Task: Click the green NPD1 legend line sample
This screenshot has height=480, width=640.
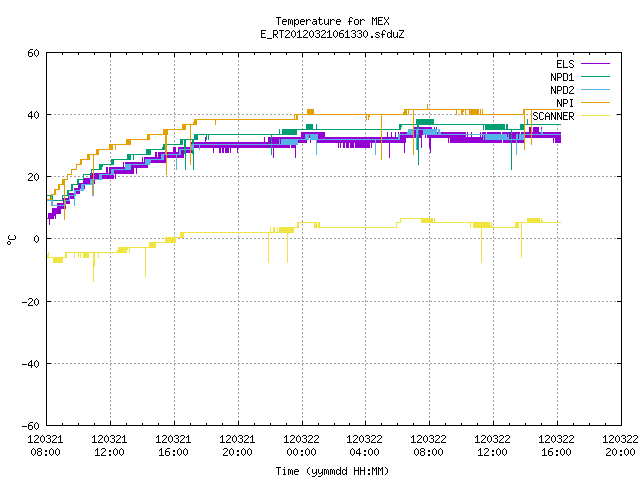Action: tap(595, 76)
